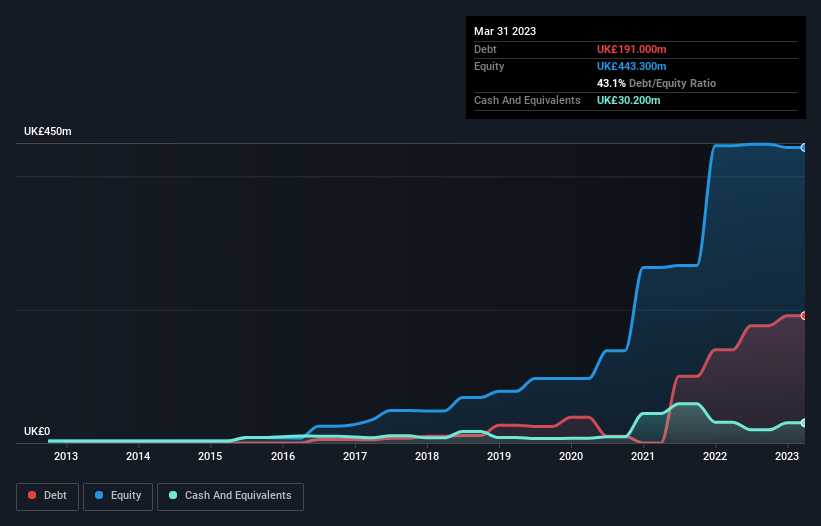Click the UK£0 y-axis label

tap(37, 431)
